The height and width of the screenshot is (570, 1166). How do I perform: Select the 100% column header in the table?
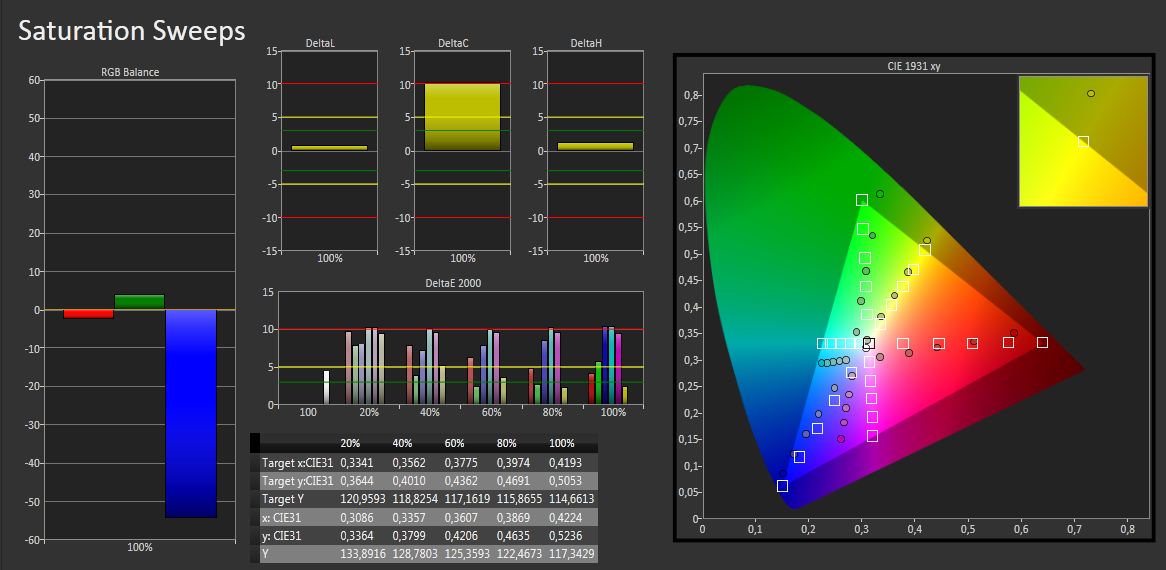click(x=561, y=443)
